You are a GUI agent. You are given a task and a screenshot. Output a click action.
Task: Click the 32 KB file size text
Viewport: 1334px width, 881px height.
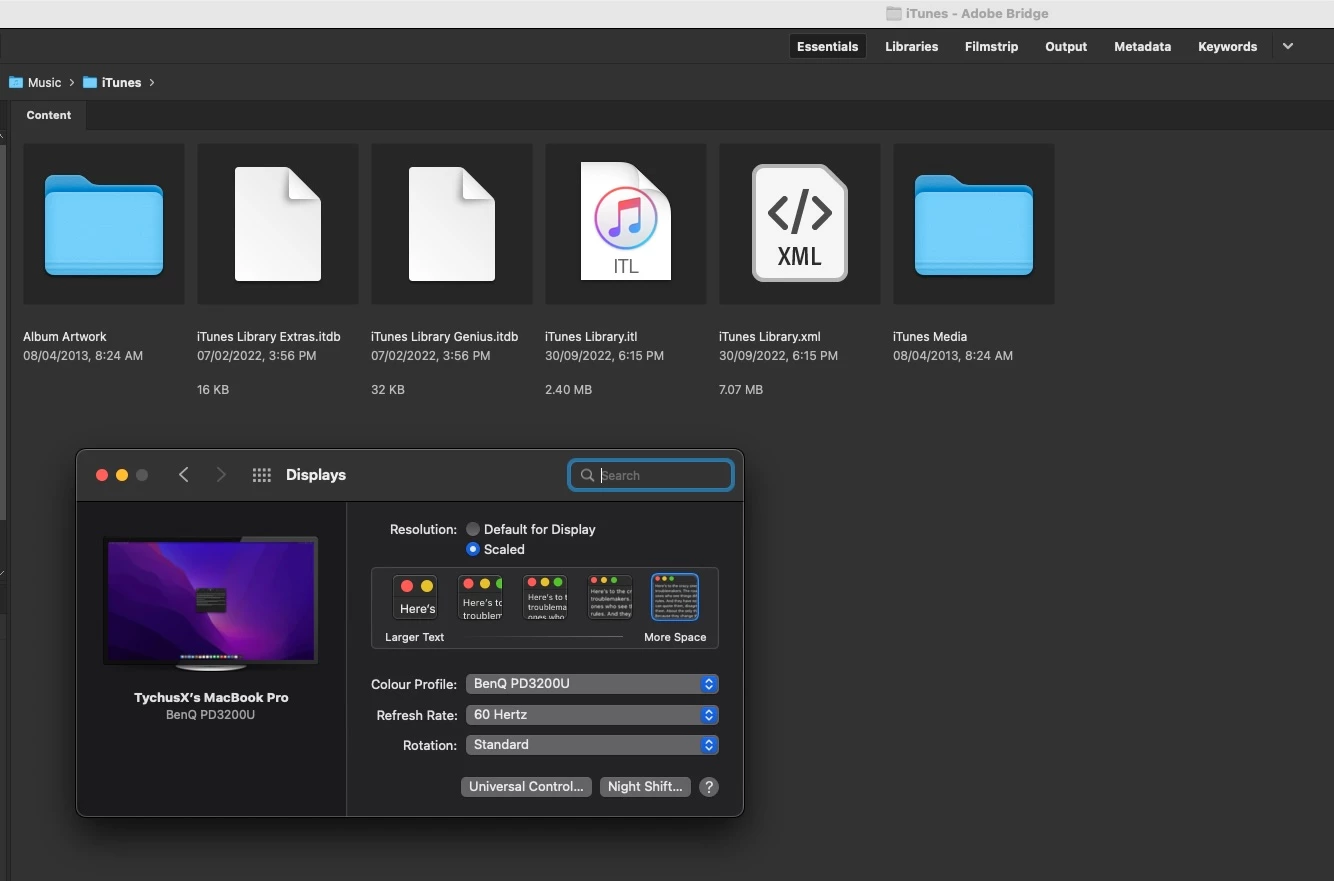tap(388, 390)
